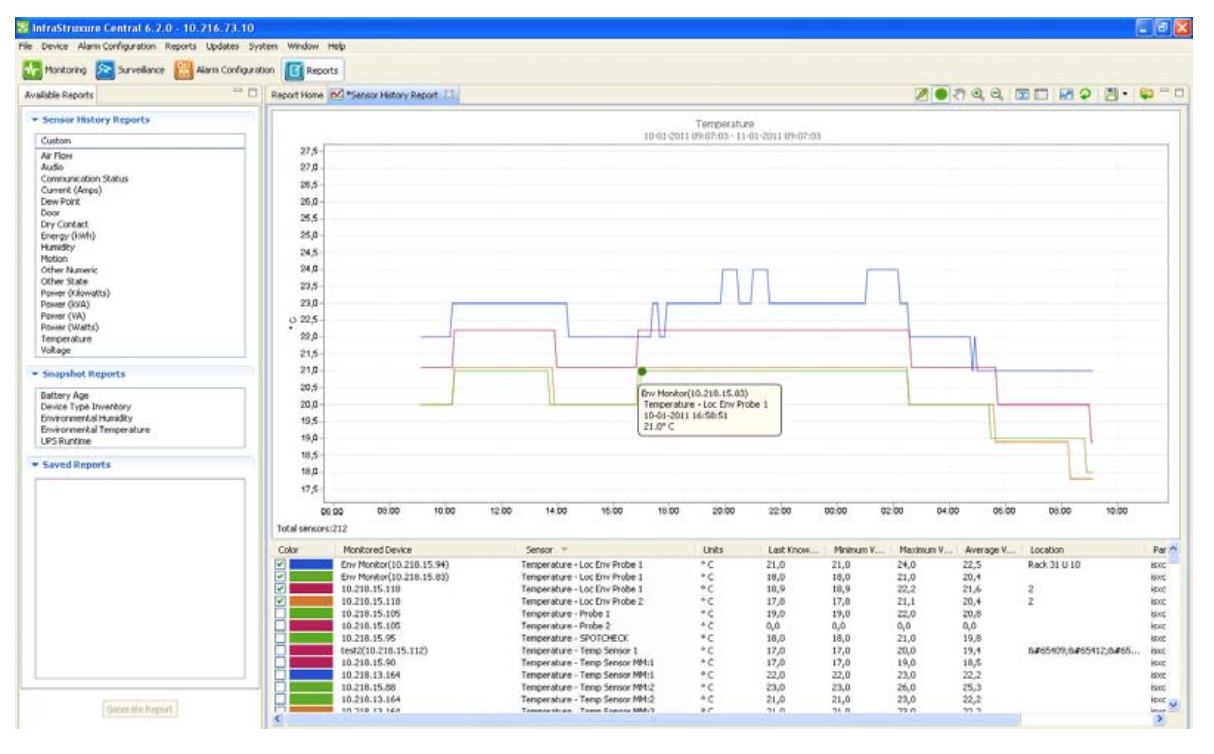1214x754 pixels.
Task: Select the hand pan tool
Action: pyautogui.click(x=960, y=95)
